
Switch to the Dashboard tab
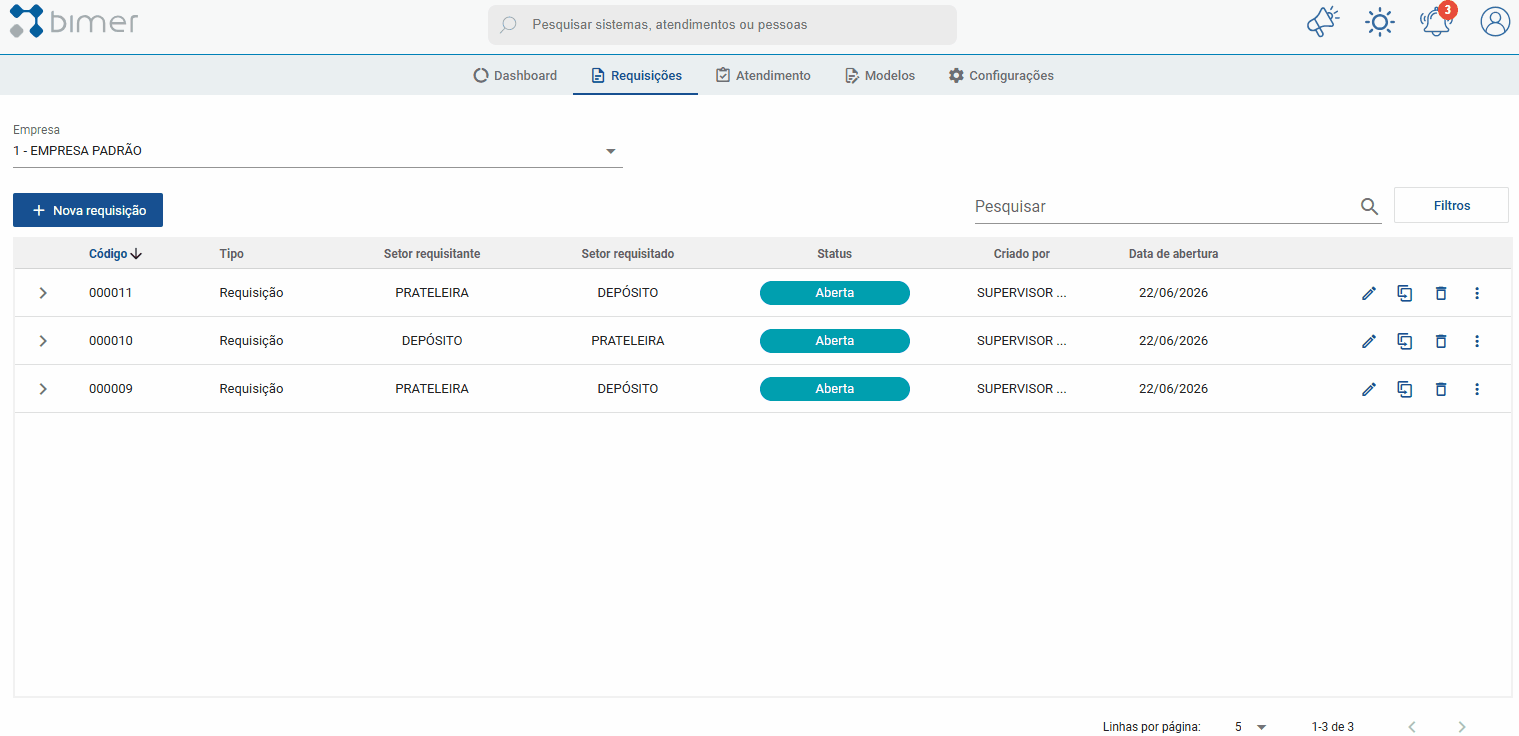point(515,76)
